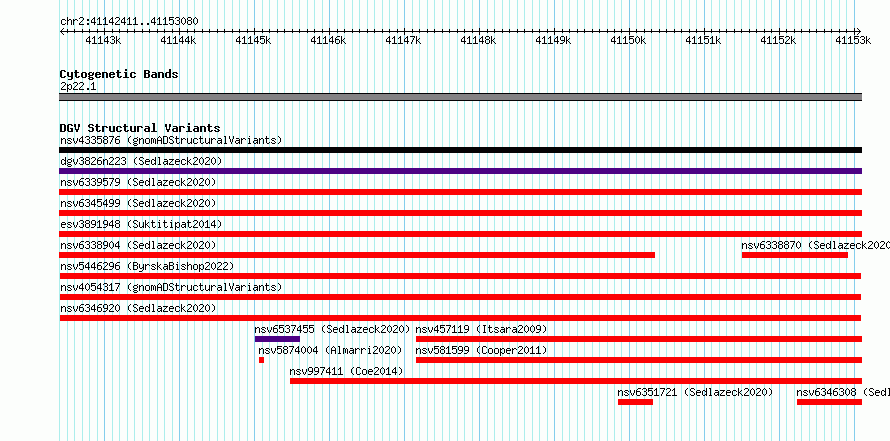Click the purple dgv3826n223 variant bar
Screen dimensions: 890x441
[460, 171]
